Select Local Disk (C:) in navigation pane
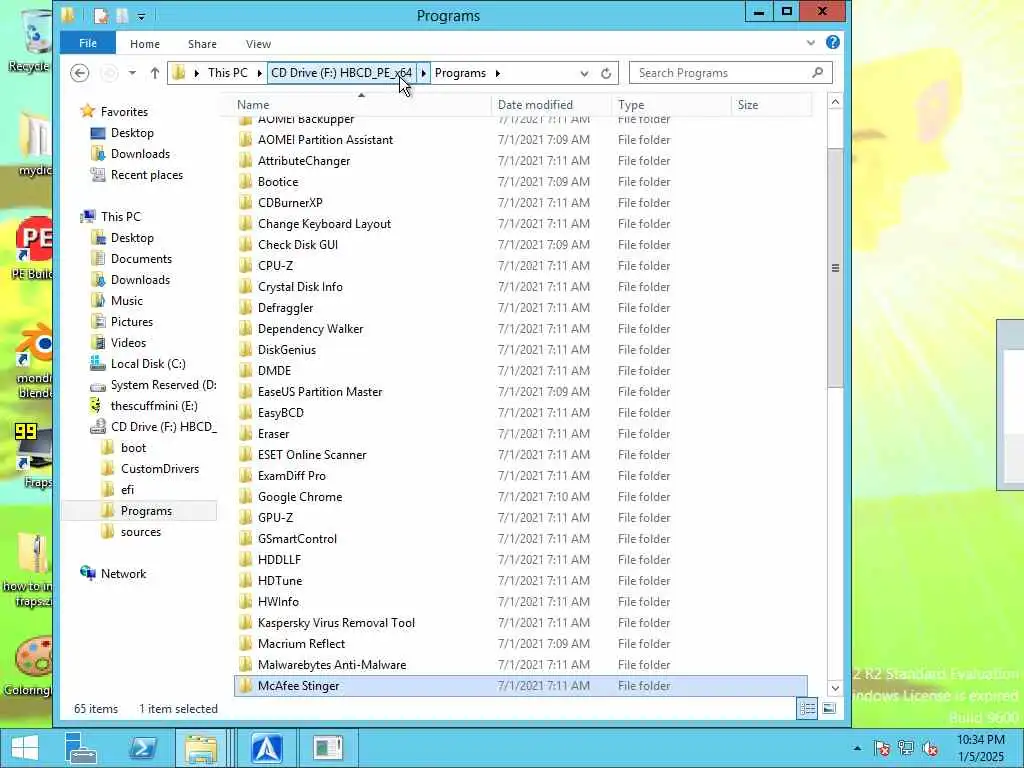 click(x=148, y=363)
